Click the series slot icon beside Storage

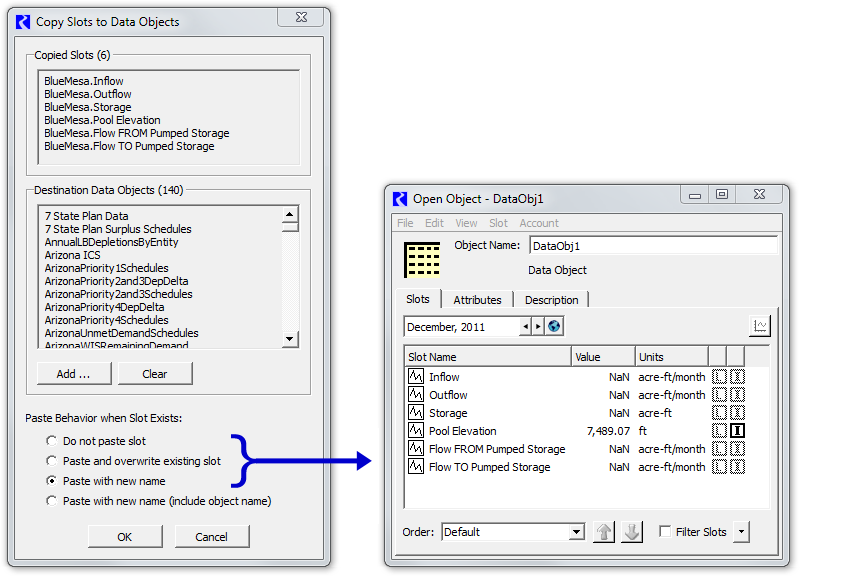tap(416, 412)
